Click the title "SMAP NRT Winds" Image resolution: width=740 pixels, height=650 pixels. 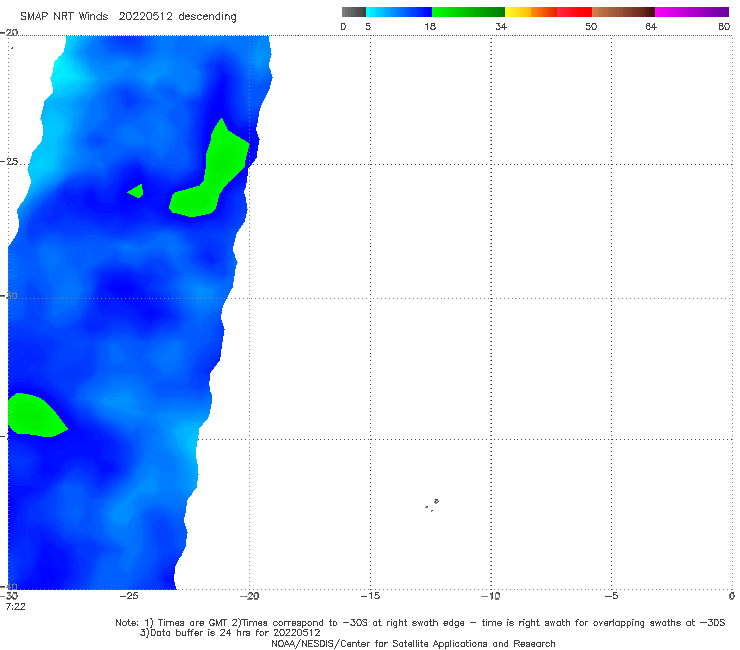pos(64,16)
